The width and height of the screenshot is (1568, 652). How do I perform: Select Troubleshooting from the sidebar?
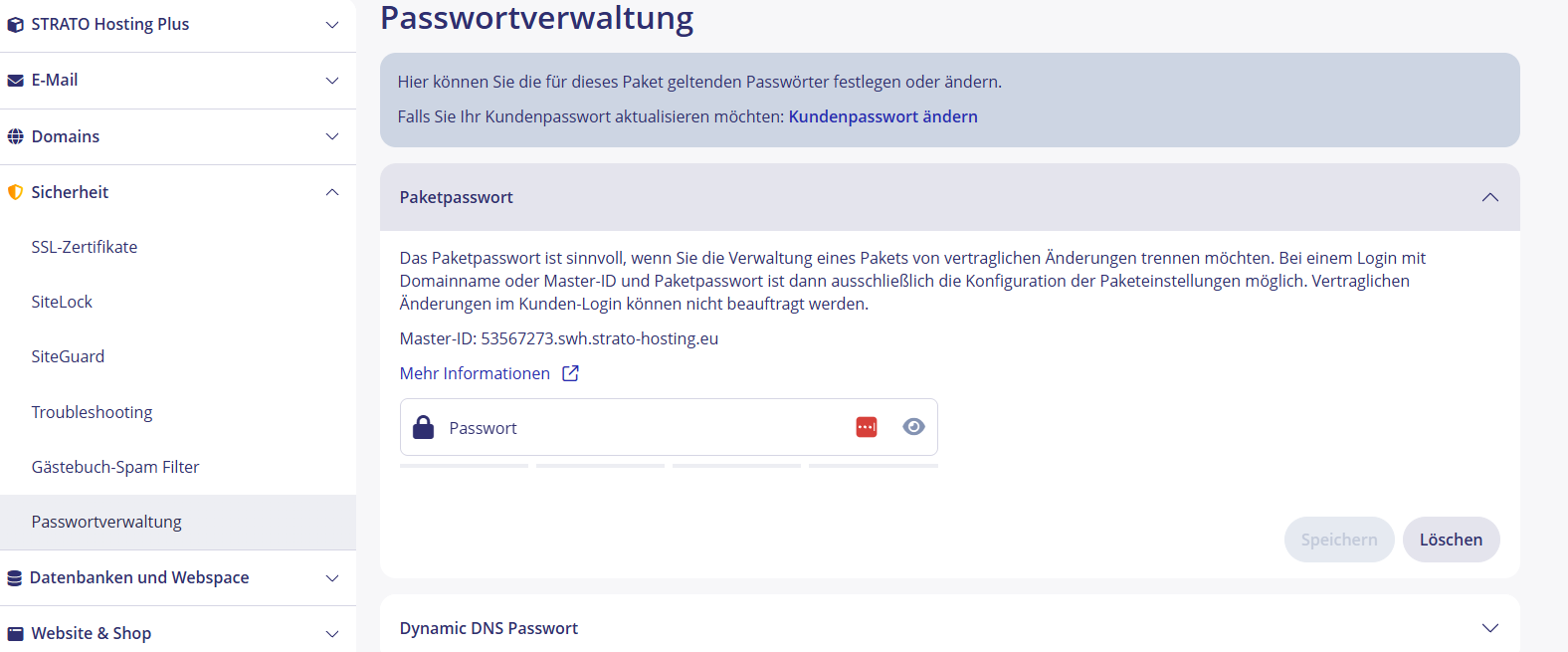click(x=92, y=412)
